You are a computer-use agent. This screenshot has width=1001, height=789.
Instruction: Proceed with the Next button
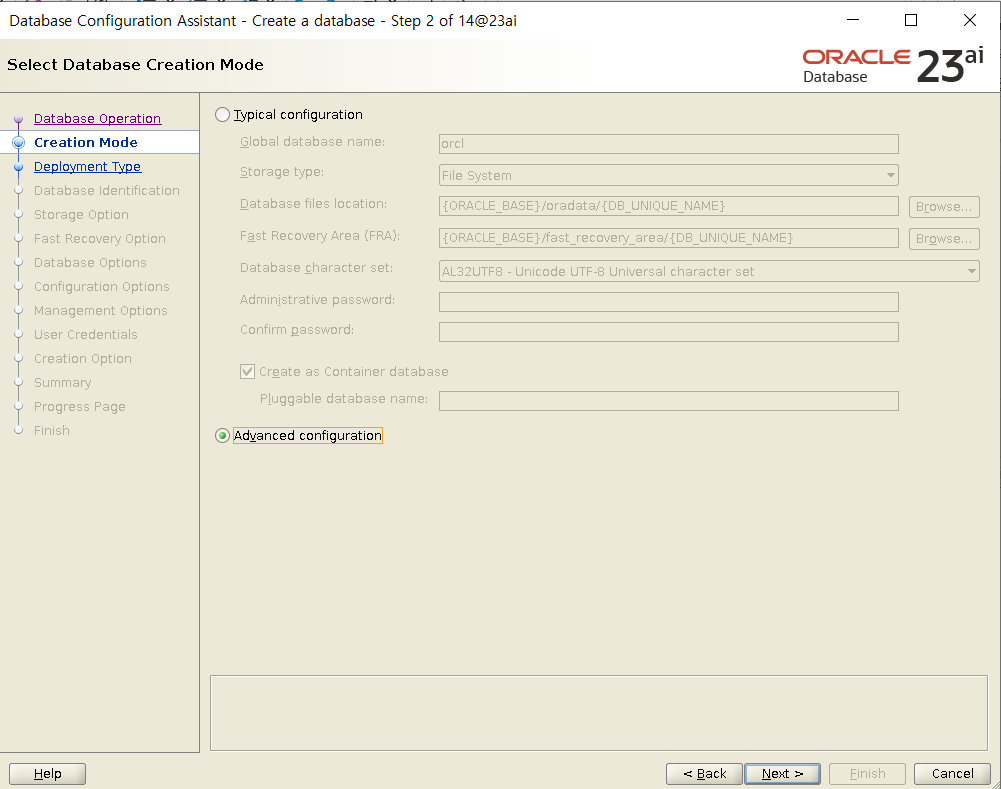pos(782,774)
